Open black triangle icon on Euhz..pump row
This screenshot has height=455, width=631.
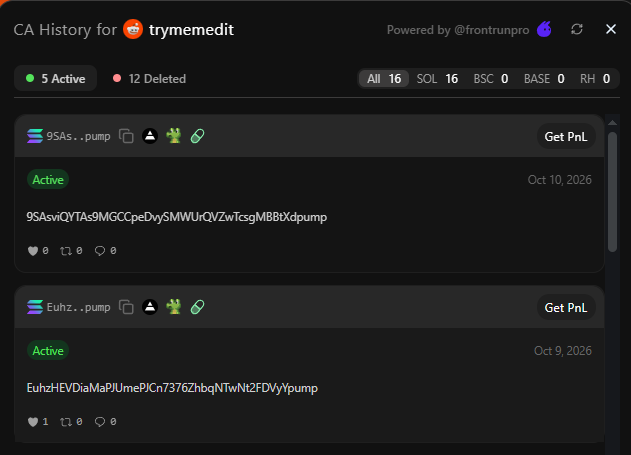click(x=150, y=307)
